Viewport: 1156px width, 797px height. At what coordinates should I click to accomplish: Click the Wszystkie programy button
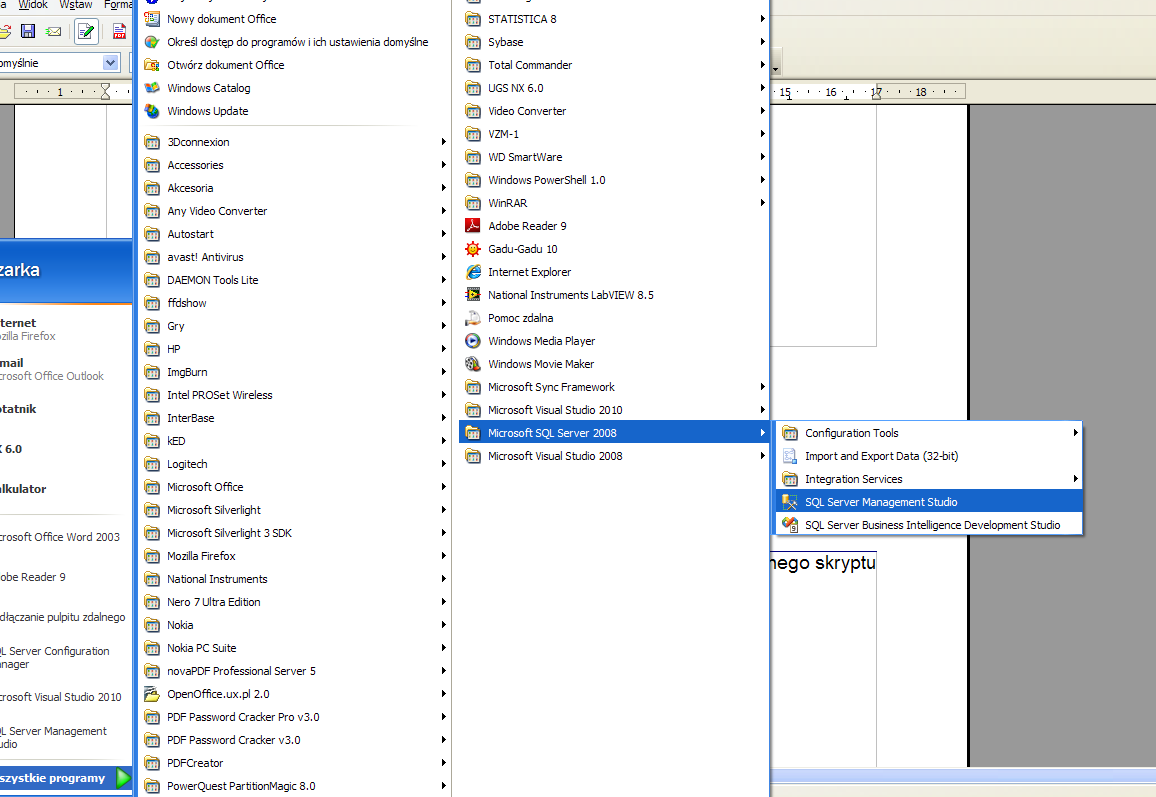[x=65, y=778]
